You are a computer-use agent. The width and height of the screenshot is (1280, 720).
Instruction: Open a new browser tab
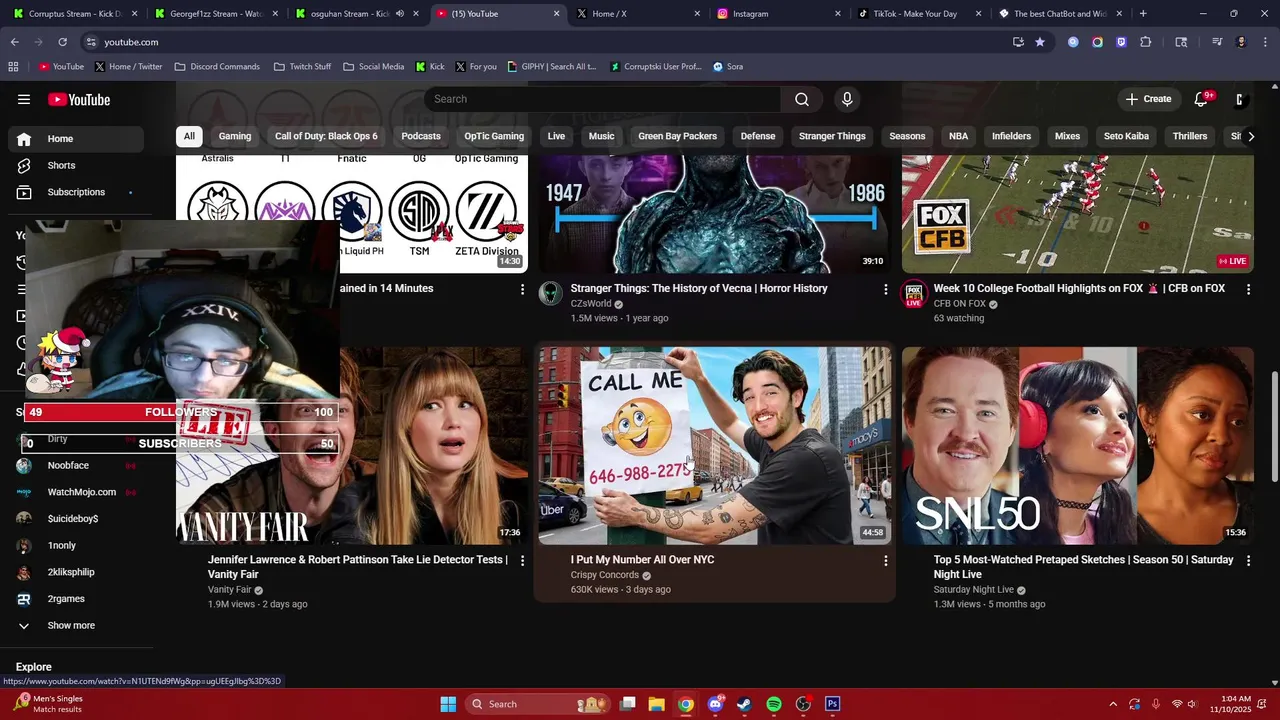coord(1143,14)
